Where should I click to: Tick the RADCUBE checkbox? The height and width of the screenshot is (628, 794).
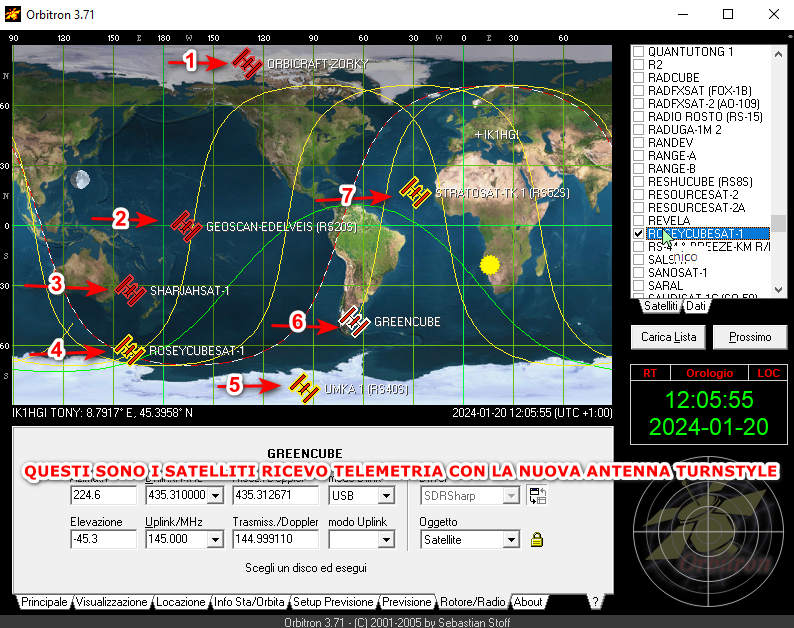pyautogui.click(x=639, y=77)
